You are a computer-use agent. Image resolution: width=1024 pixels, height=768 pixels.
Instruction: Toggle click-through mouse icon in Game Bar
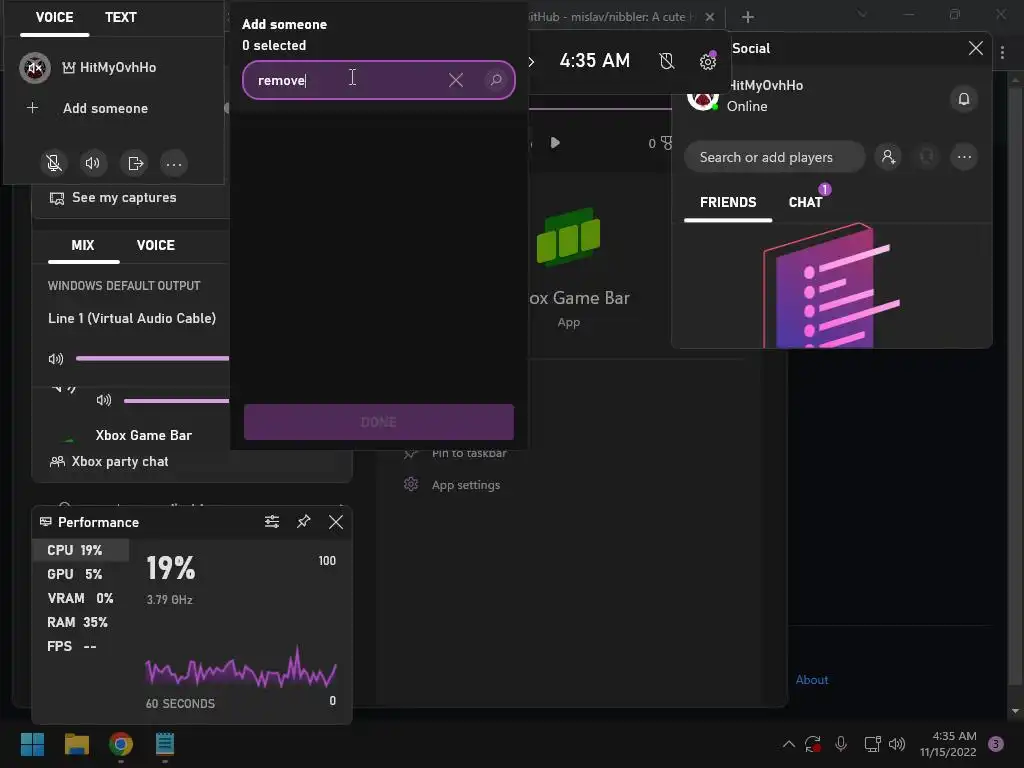tap(667, 61)
